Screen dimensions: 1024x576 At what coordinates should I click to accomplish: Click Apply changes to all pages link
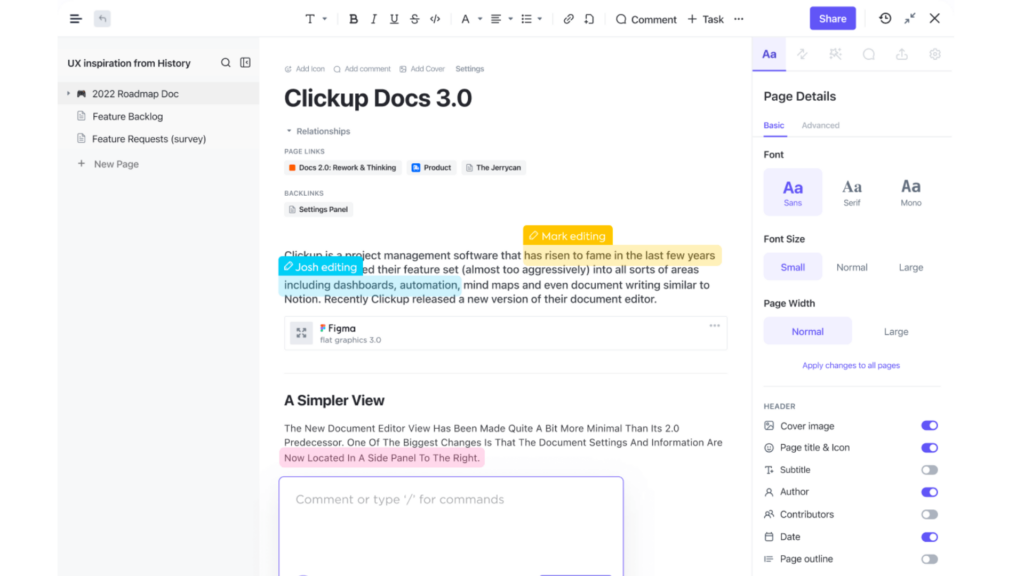click(x=851, y=366)
